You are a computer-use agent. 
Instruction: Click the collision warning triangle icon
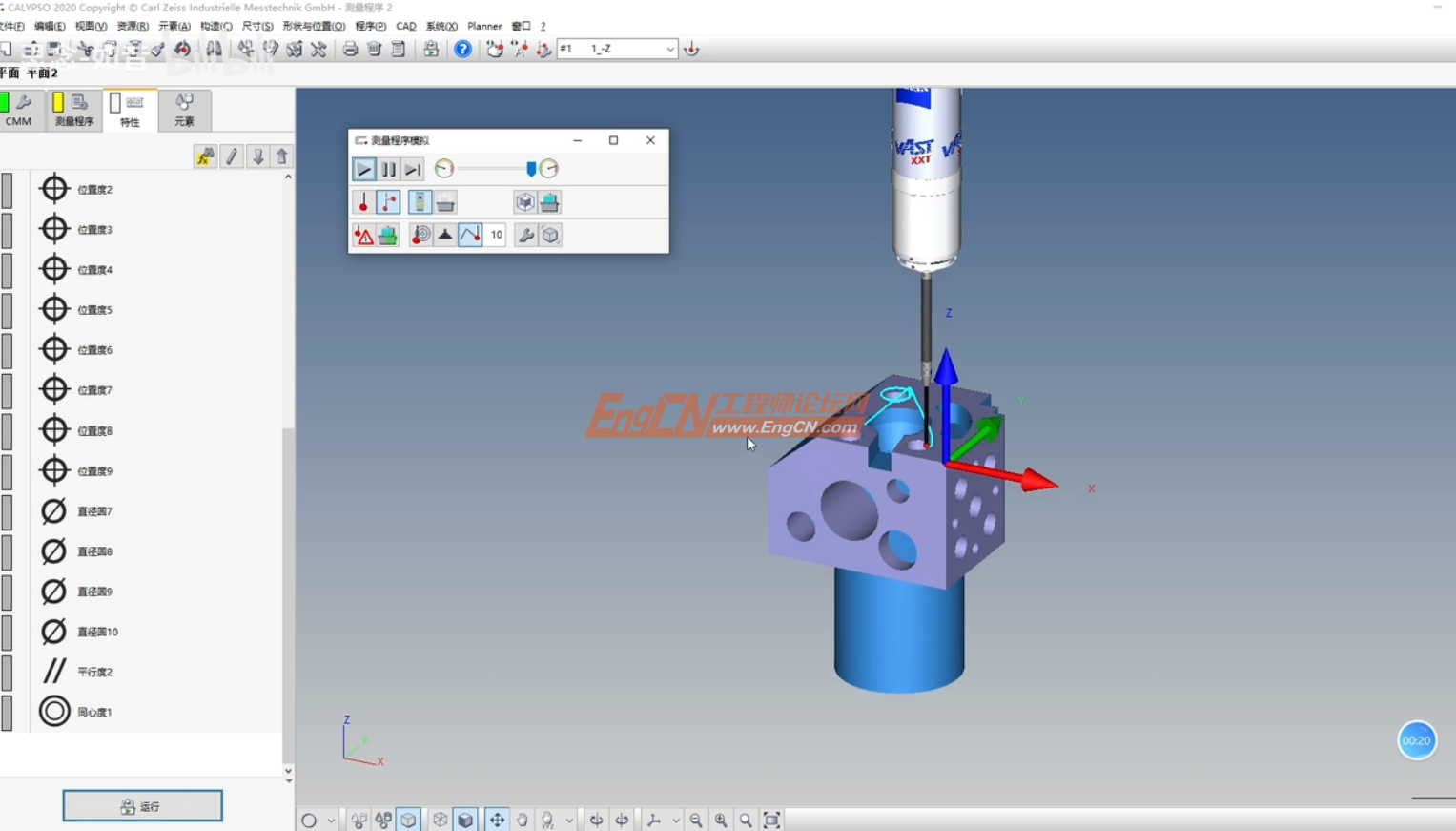[363, 236]
